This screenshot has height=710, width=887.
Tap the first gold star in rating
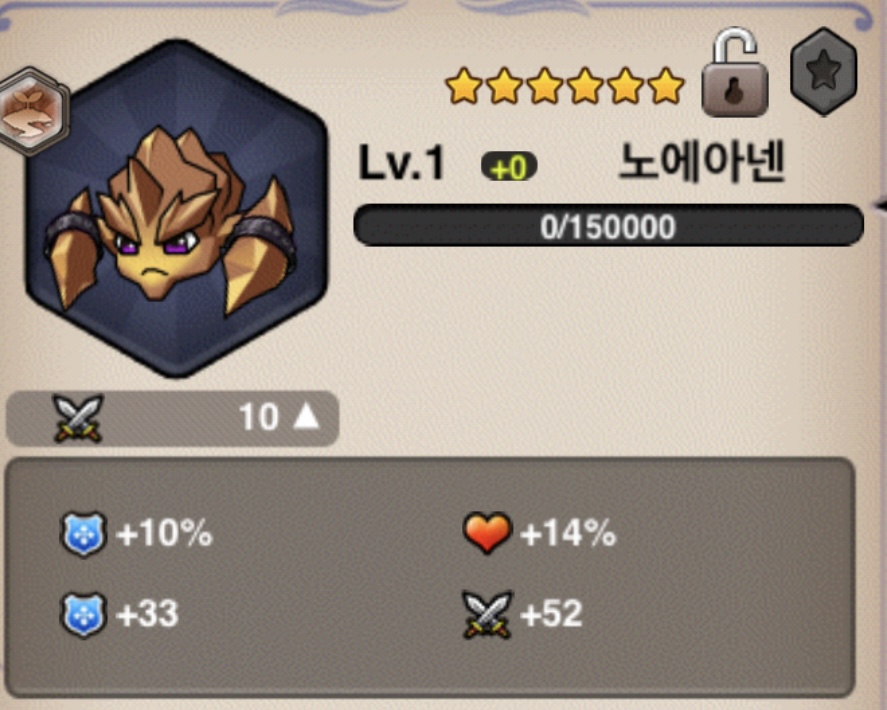[464, 86]
